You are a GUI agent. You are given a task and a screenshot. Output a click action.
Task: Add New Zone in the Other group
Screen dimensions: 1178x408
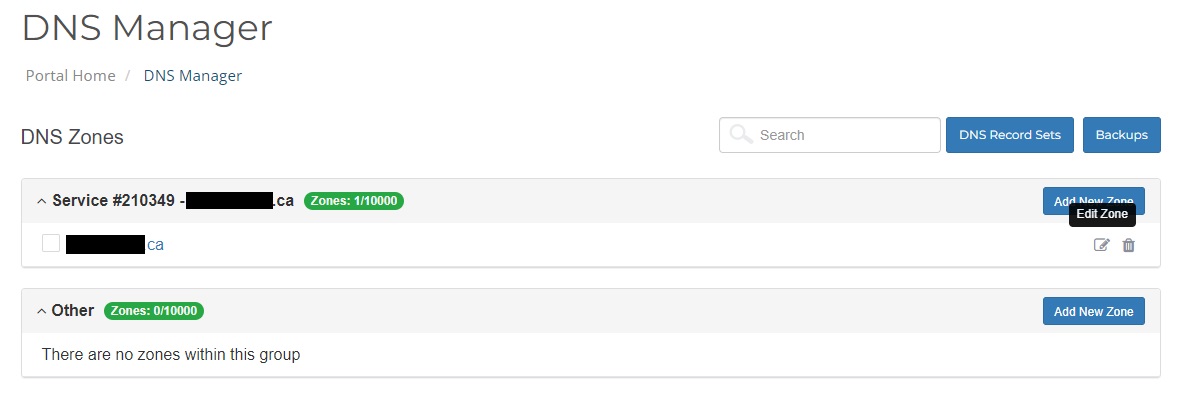(x=1093, y=311)
